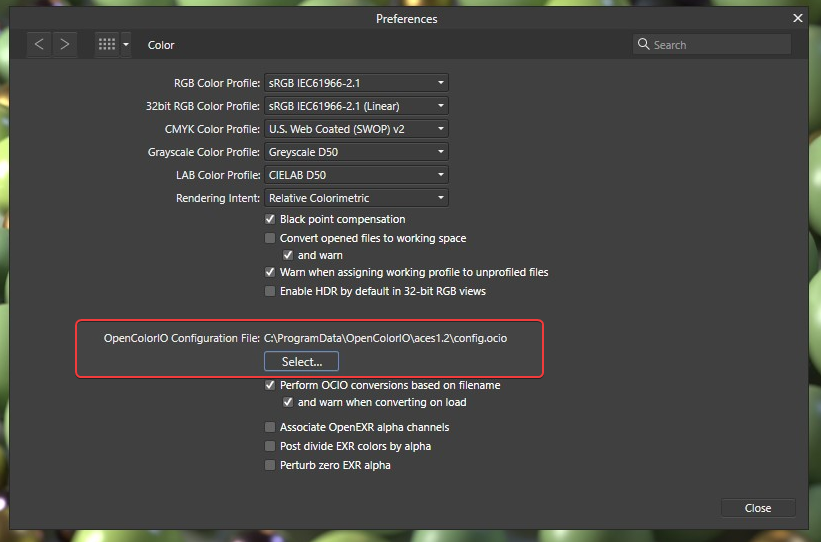
Task: Click the Close button
Action: click(x=758, y=508)
